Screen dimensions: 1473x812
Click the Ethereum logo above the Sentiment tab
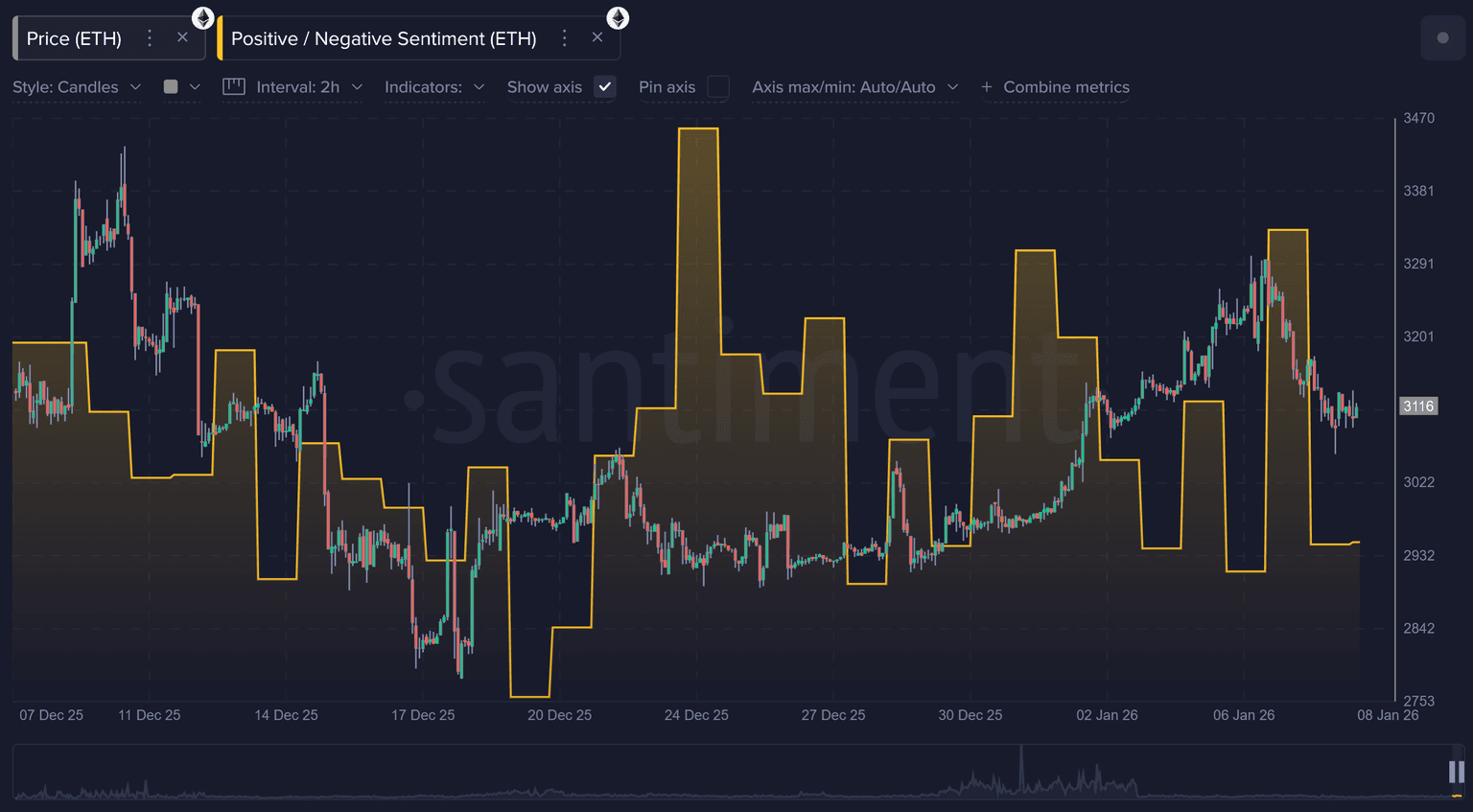click(618, 17)
